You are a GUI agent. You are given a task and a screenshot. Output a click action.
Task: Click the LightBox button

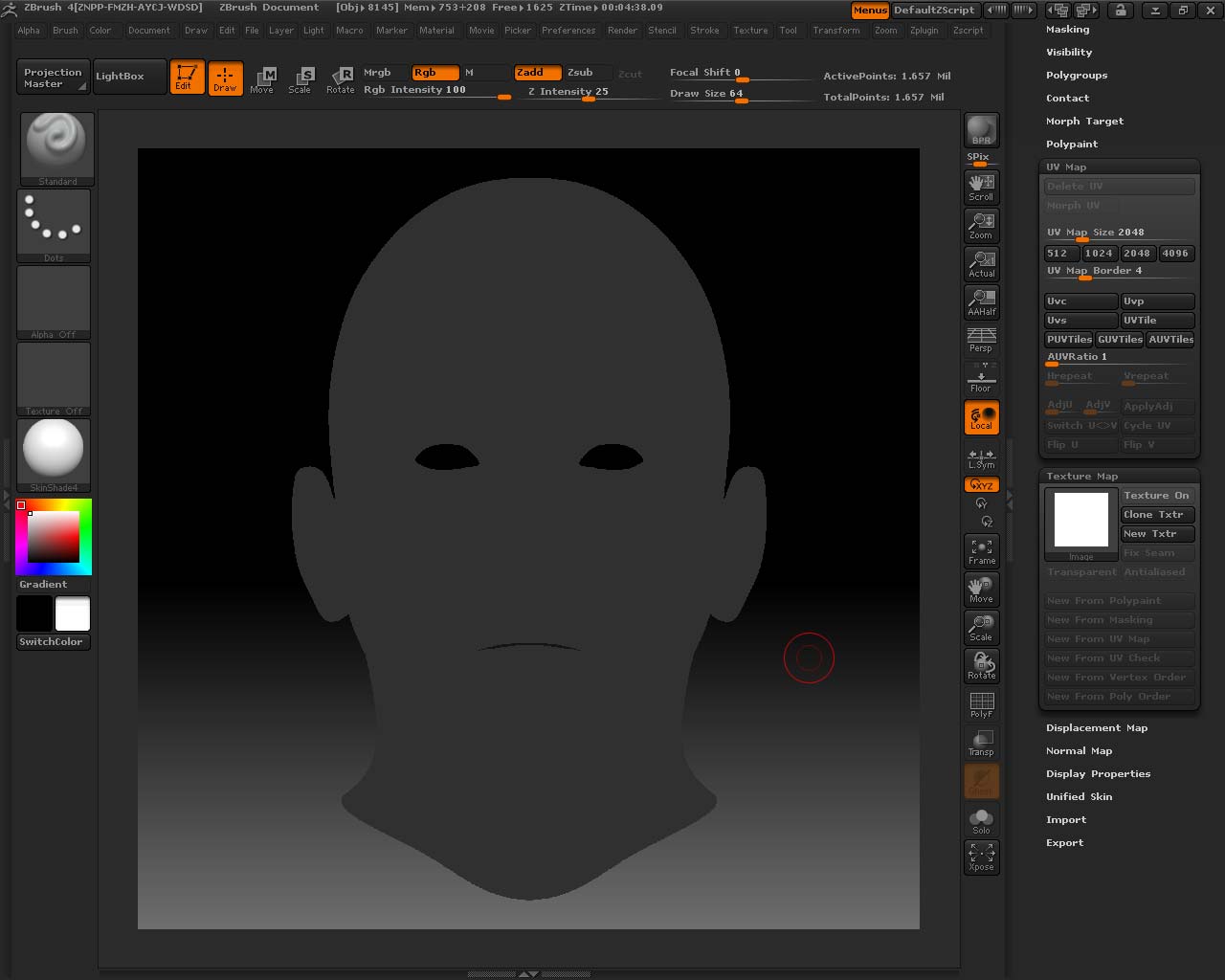[121, 77]
